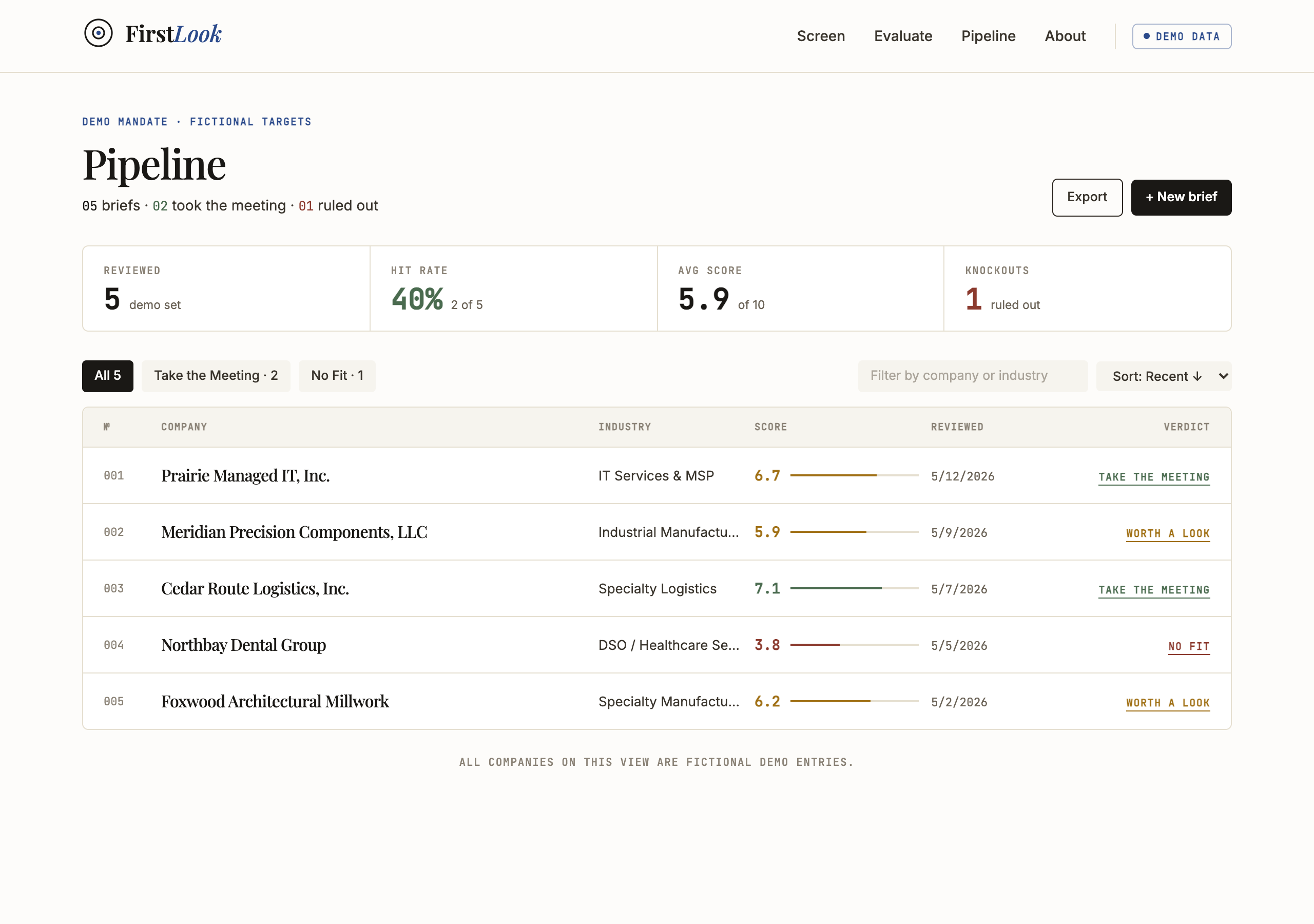
Task: Click the 3.8 score bar for Northbay
Action: [x=854, y=645]
